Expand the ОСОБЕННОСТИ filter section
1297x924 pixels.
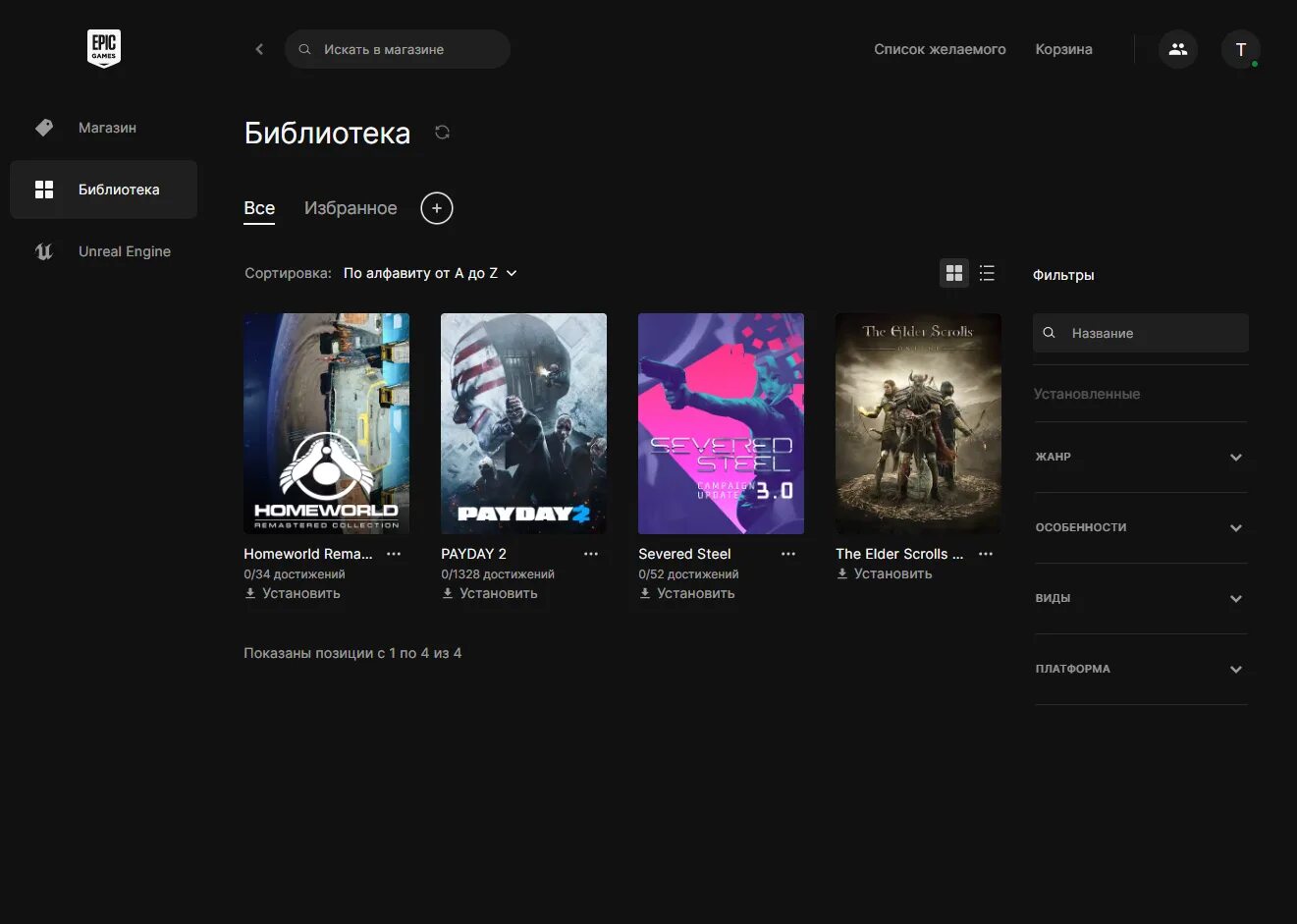tap(1141, 528)
